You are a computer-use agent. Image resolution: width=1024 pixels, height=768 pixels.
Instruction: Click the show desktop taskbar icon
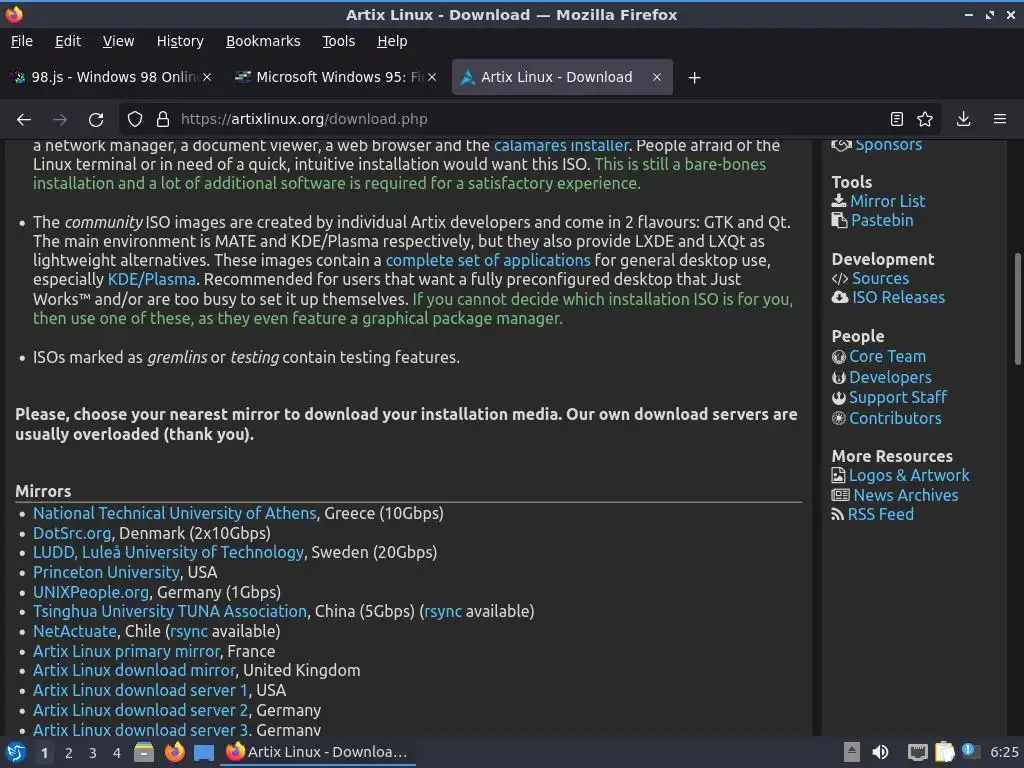[204, 753]
